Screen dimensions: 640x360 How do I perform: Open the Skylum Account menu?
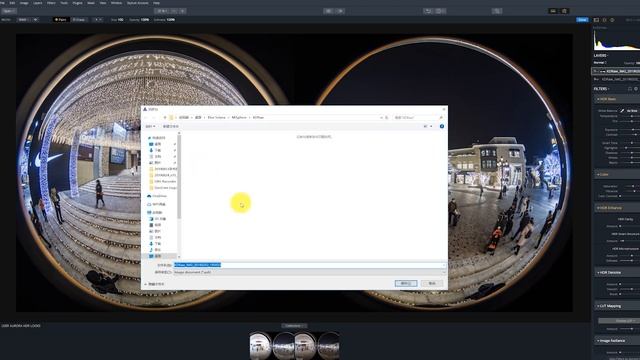pos(138,3)
